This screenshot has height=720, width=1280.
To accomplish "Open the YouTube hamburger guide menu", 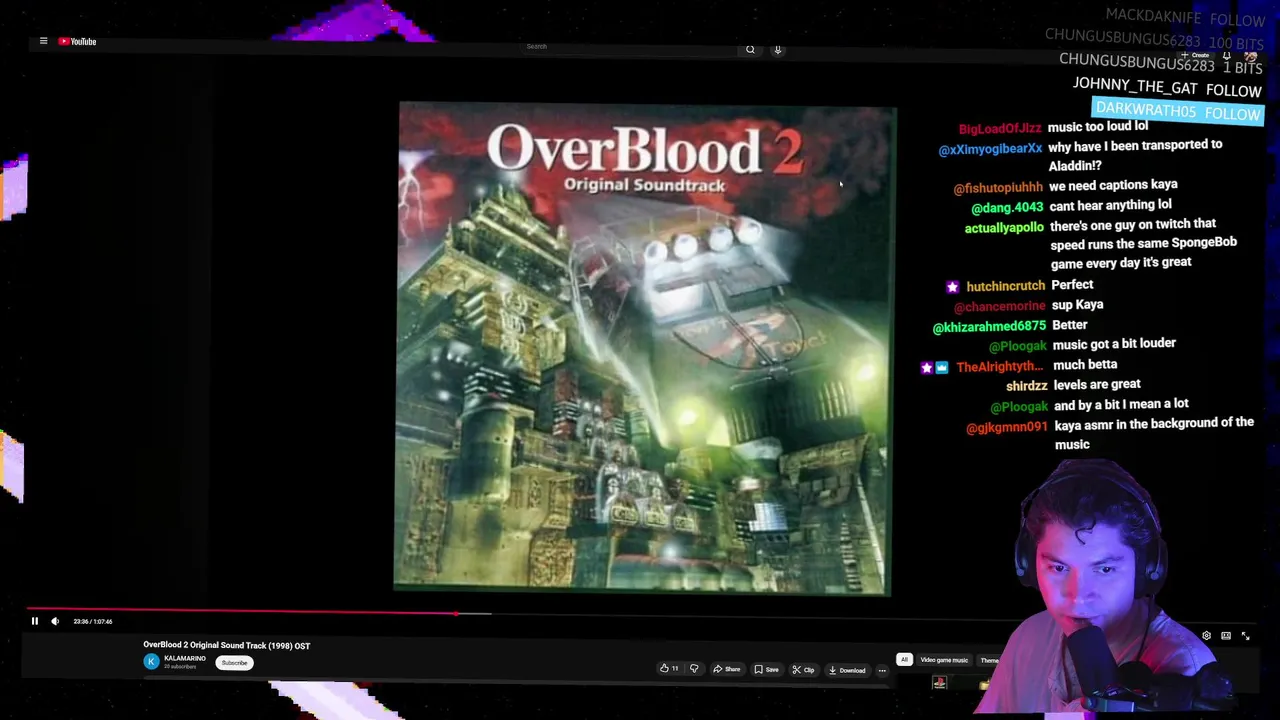I will click(43, 41).
